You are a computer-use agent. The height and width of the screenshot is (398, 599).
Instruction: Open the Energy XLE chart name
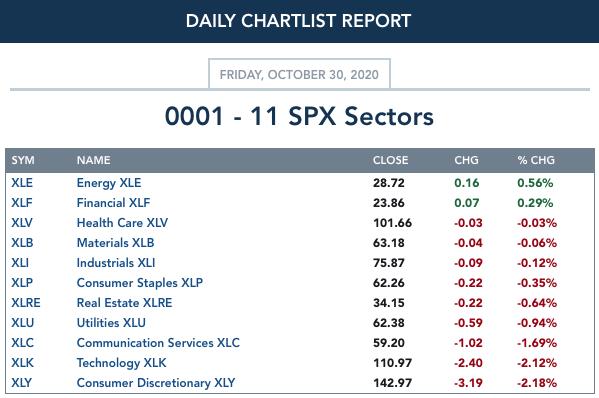click(x=109, y=183)
